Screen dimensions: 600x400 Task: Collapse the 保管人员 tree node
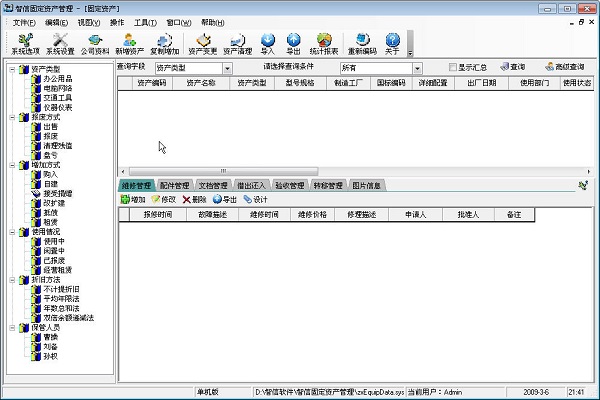[12, 328]
